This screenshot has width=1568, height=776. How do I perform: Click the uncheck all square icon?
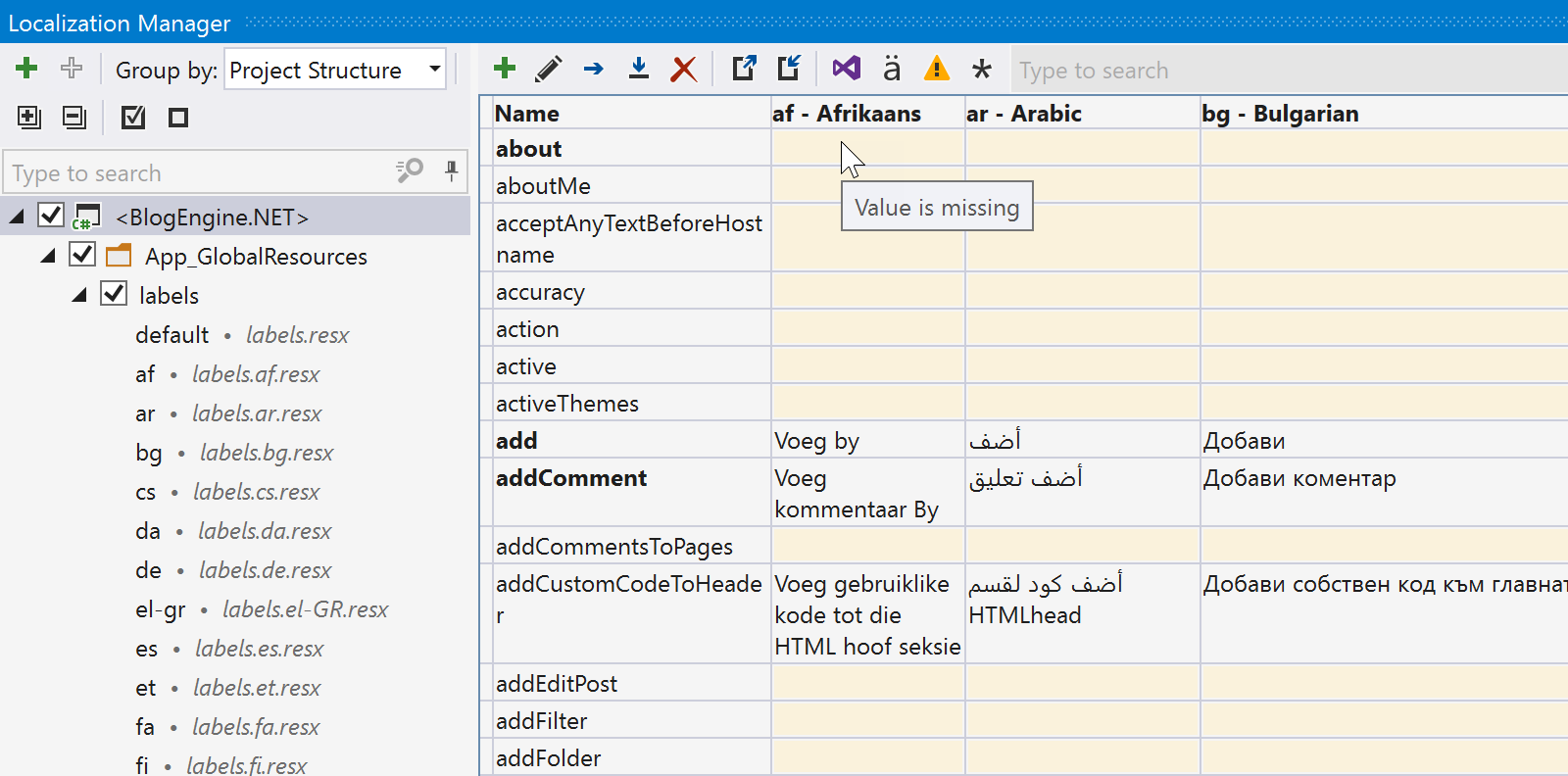178,118
